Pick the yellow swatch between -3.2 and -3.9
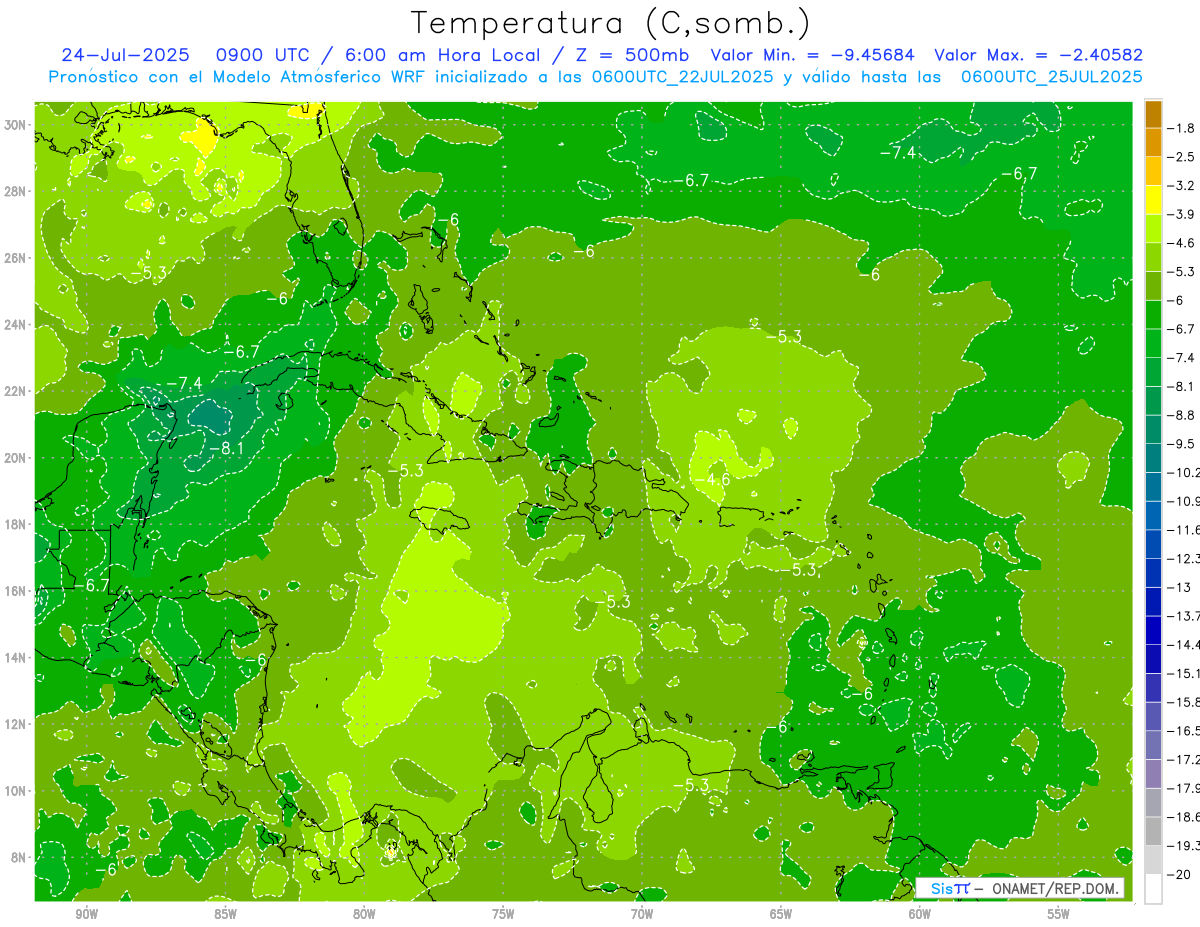Image resolution: width=1200 pixels, height=927 pixels. (1153, 200)
